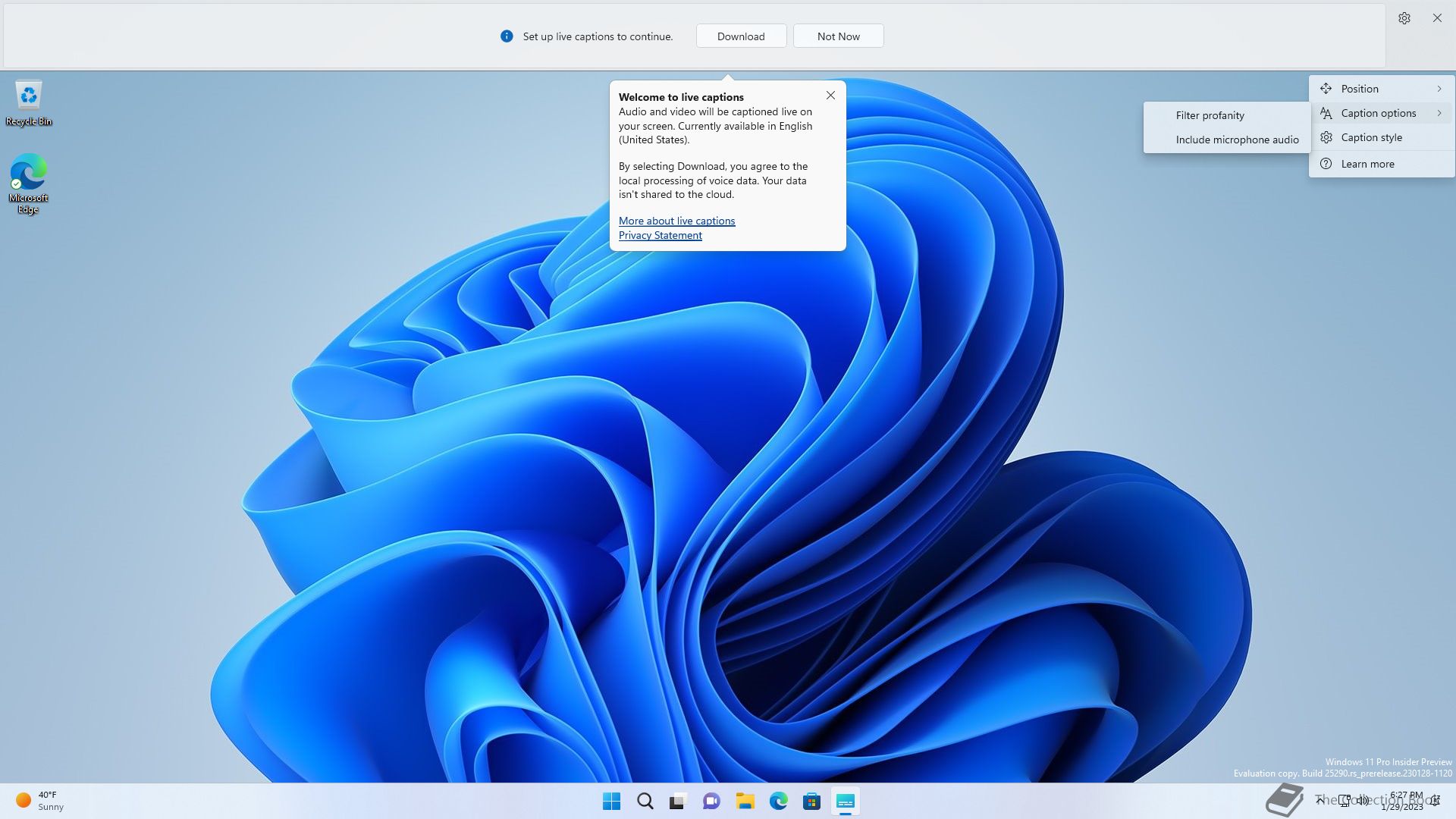Select Learn more menu item
This screenshot has width=1456, height=819.
tap(1367, 164)
